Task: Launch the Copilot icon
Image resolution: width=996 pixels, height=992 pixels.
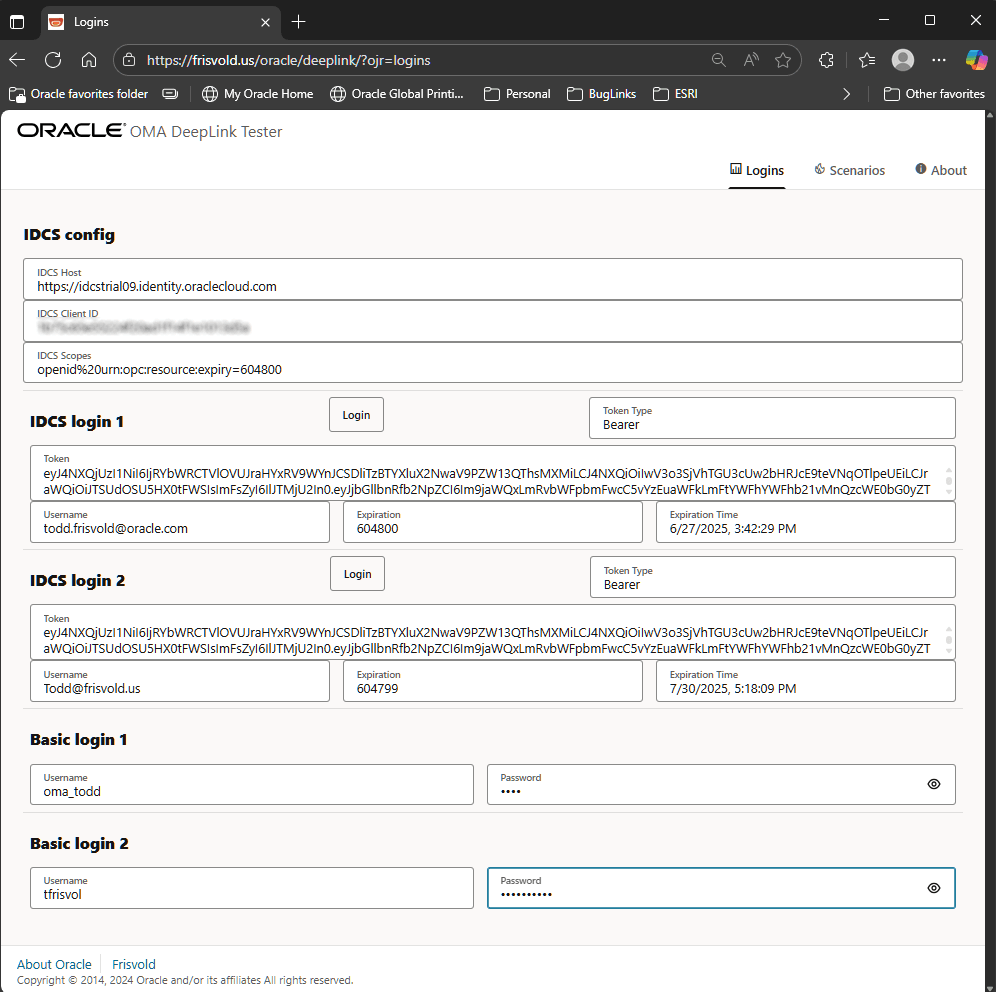Action: (976, 60)
